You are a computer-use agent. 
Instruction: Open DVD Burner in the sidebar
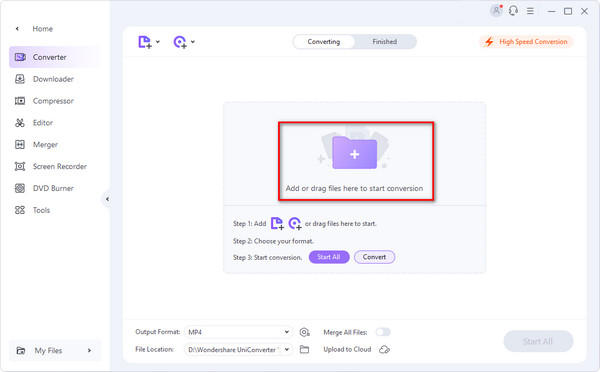pyautogui.click(x=55, y=188)
